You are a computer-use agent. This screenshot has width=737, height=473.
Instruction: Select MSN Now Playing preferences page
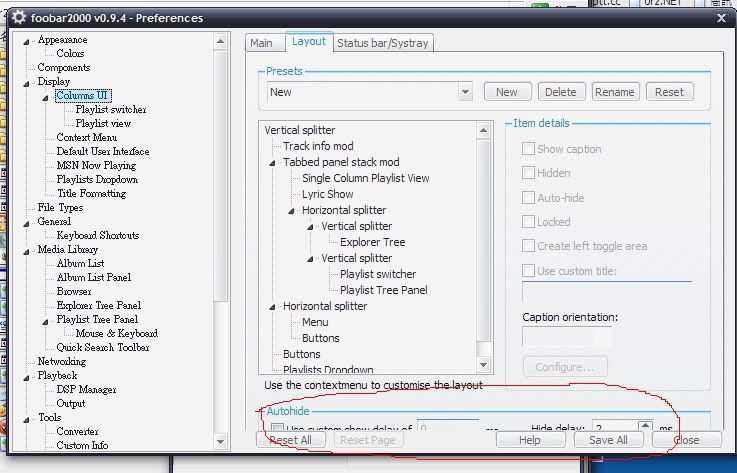(x=96, y=166)
